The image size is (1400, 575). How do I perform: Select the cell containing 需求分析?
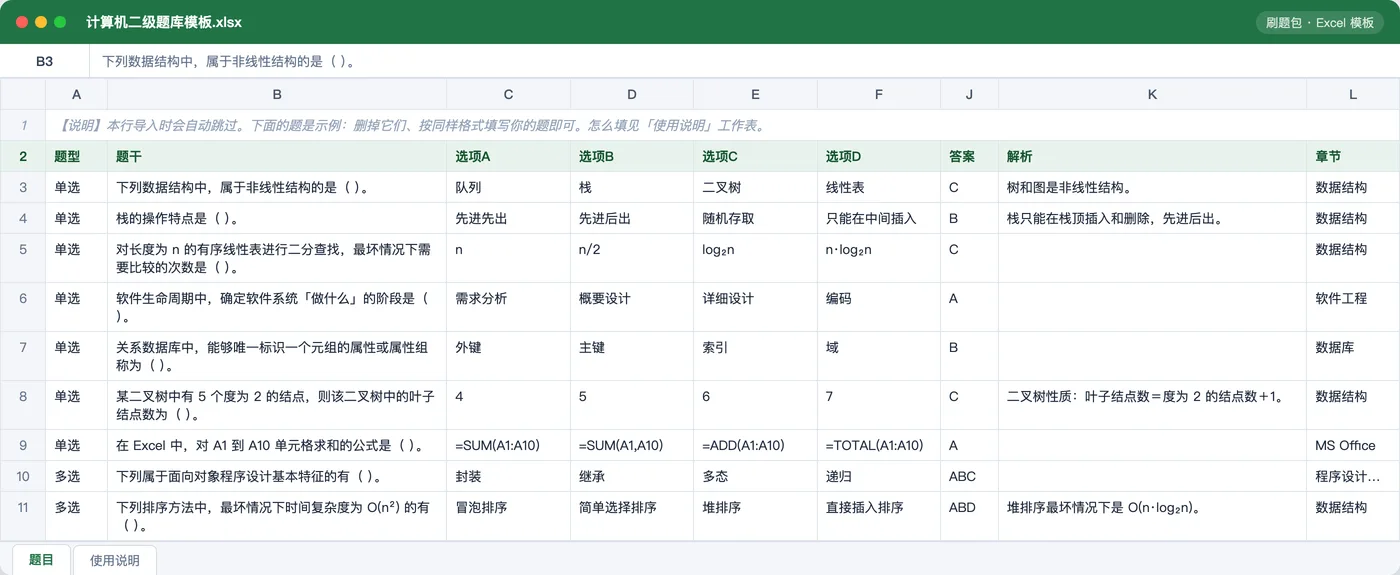click(x=509, y=307)
